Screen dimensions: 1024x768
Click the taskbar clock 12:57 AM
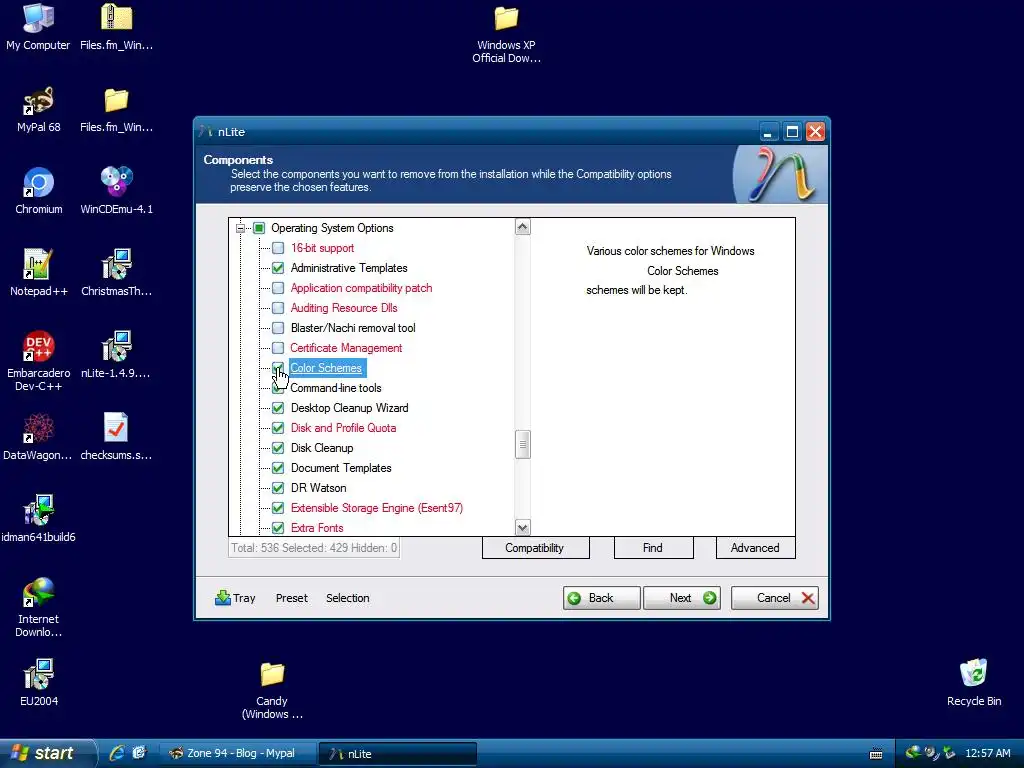point(987,754)
